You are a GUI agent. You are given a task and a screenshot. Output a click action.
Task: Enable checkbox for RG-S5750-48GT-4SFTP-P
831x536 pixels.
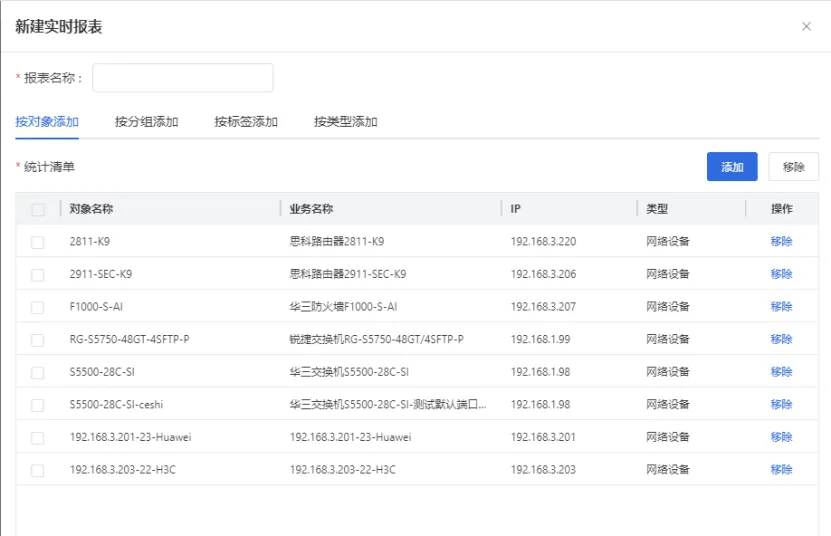(38, 340)
